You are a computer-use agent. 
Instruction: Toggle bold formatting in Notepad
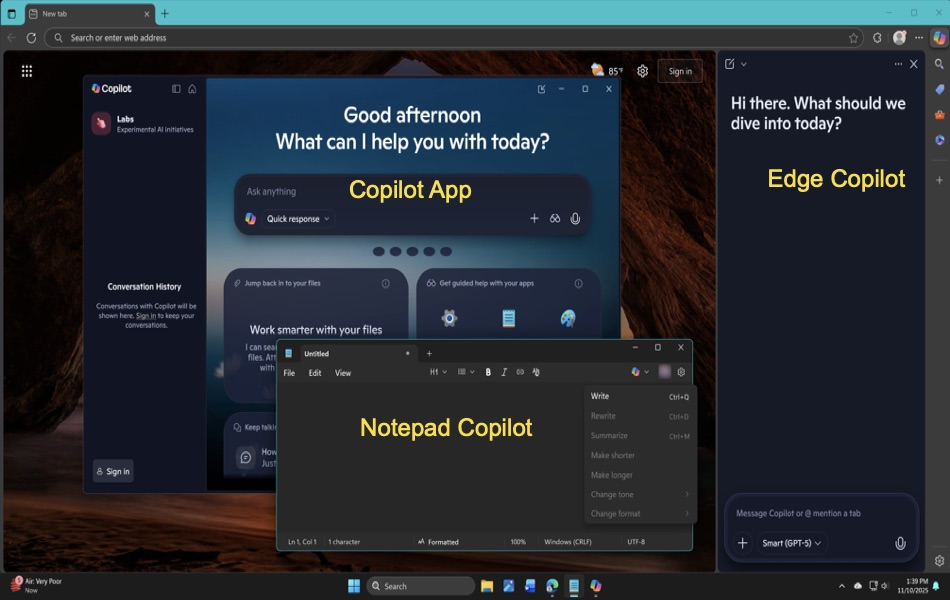[x=488, y=372]
